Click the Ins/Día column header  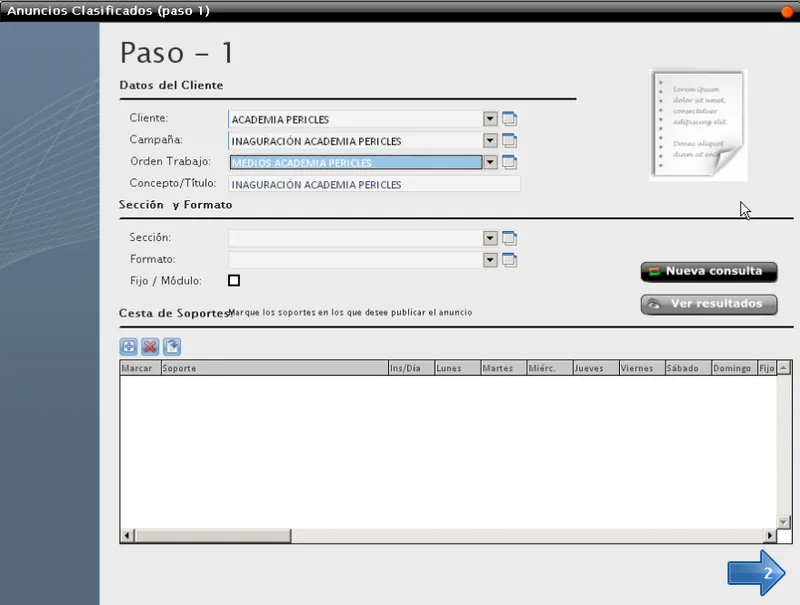click(x=411, y=368)
